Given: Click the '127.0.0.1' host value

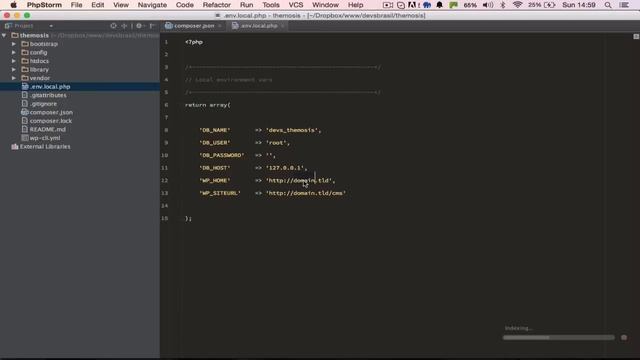Looking at the screenshot, I should [285, 168].
